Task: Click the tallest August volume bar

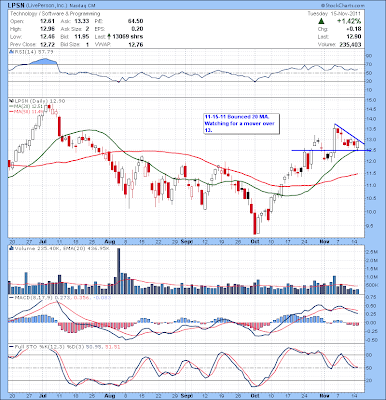Action: tap(118, 271)
